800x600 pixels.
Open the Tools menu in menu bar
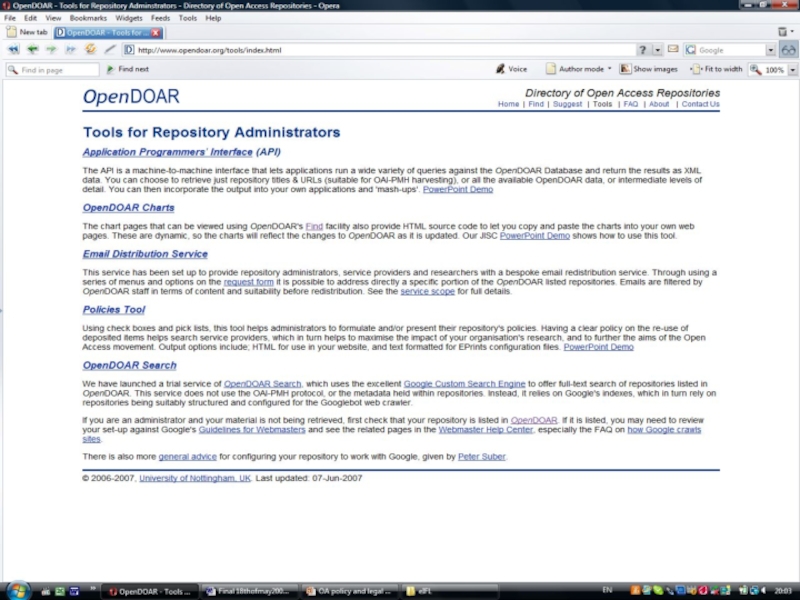tap(188, 18)
